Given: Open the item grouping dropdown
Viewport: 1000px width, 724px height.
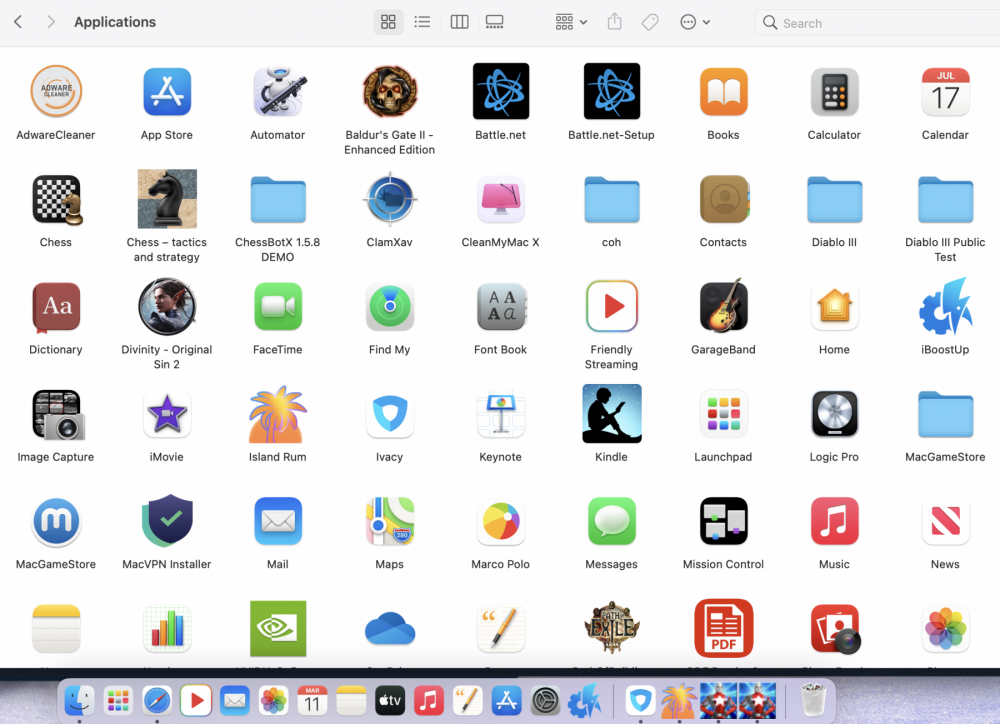Looking at the screenshot, I should pyautogui.click(x=570, y=21).
